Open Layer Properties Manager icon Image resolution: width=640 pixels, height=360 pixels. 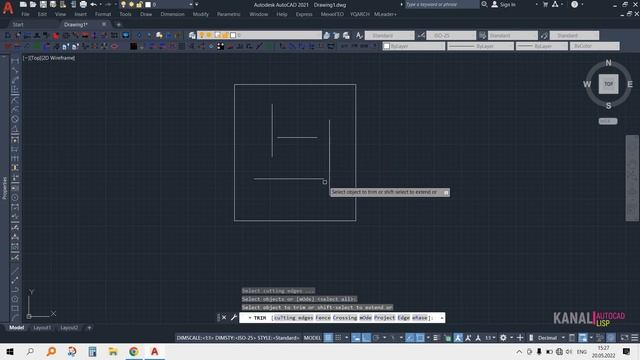(x=192, y=36)
